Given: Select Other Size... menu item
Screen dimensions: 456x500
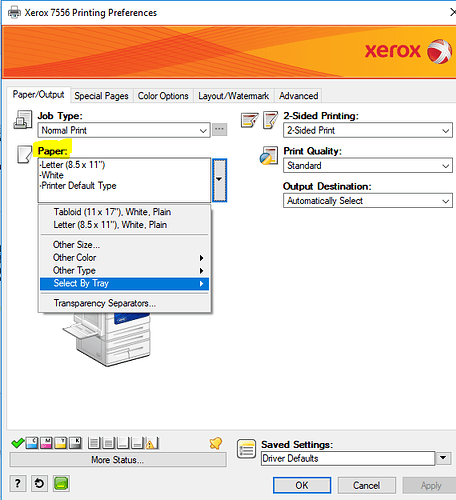Looking at the screenshot, I should 124,245.
